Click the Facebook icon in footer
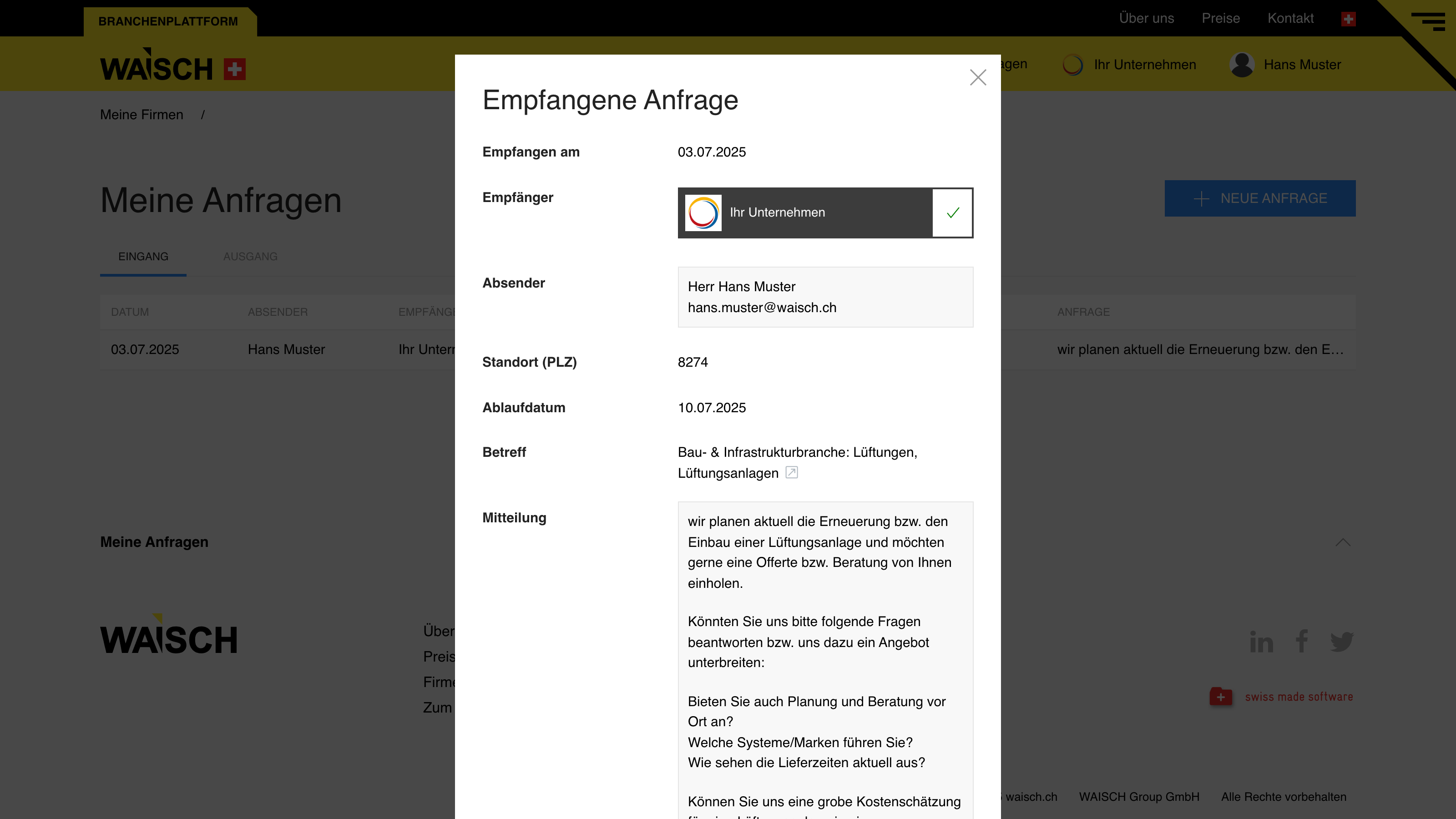 (1302, 641)
